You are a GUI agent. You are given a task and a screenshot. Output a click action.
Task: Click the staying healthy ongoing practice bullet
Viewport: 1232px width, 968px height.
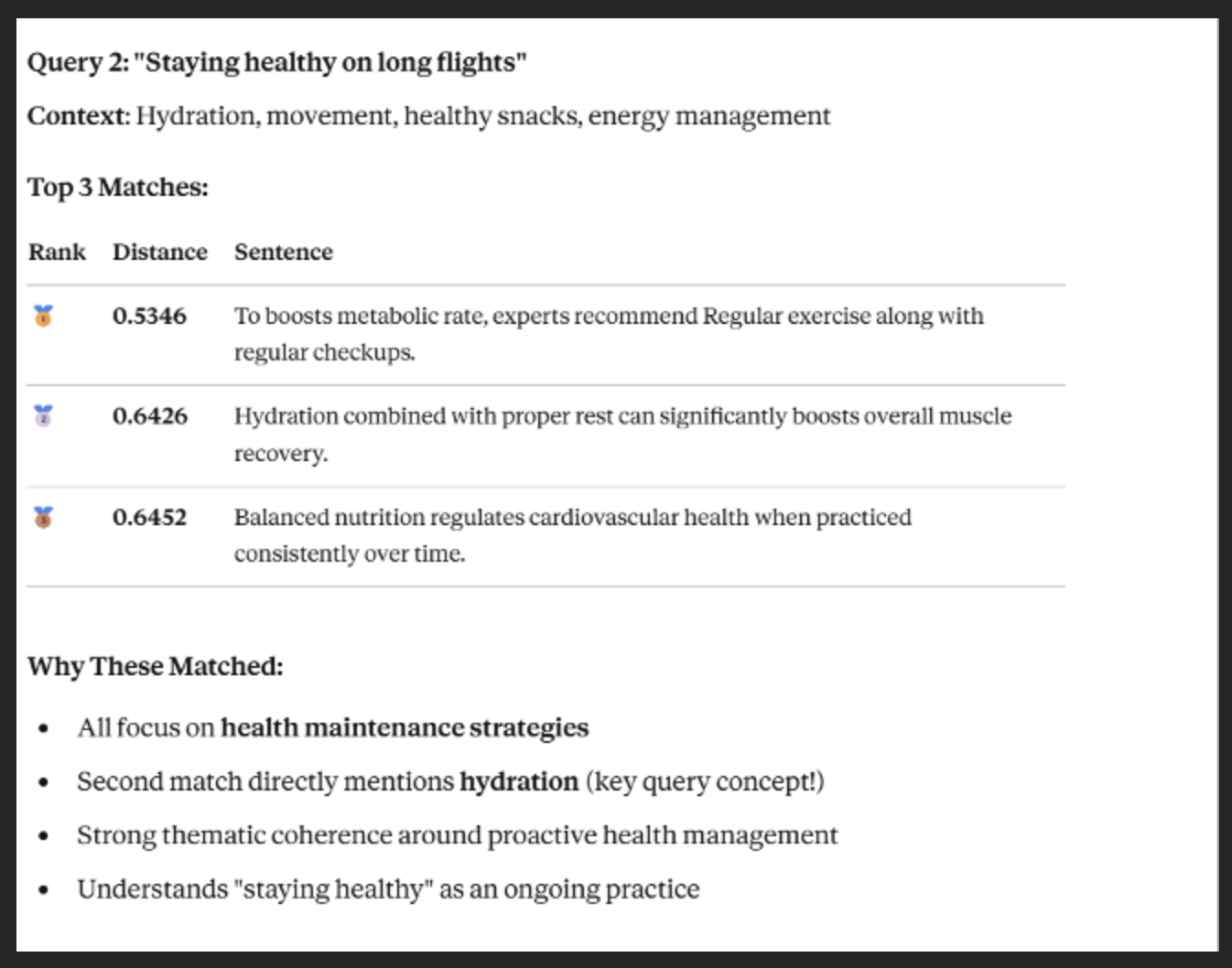coord(388,889)
